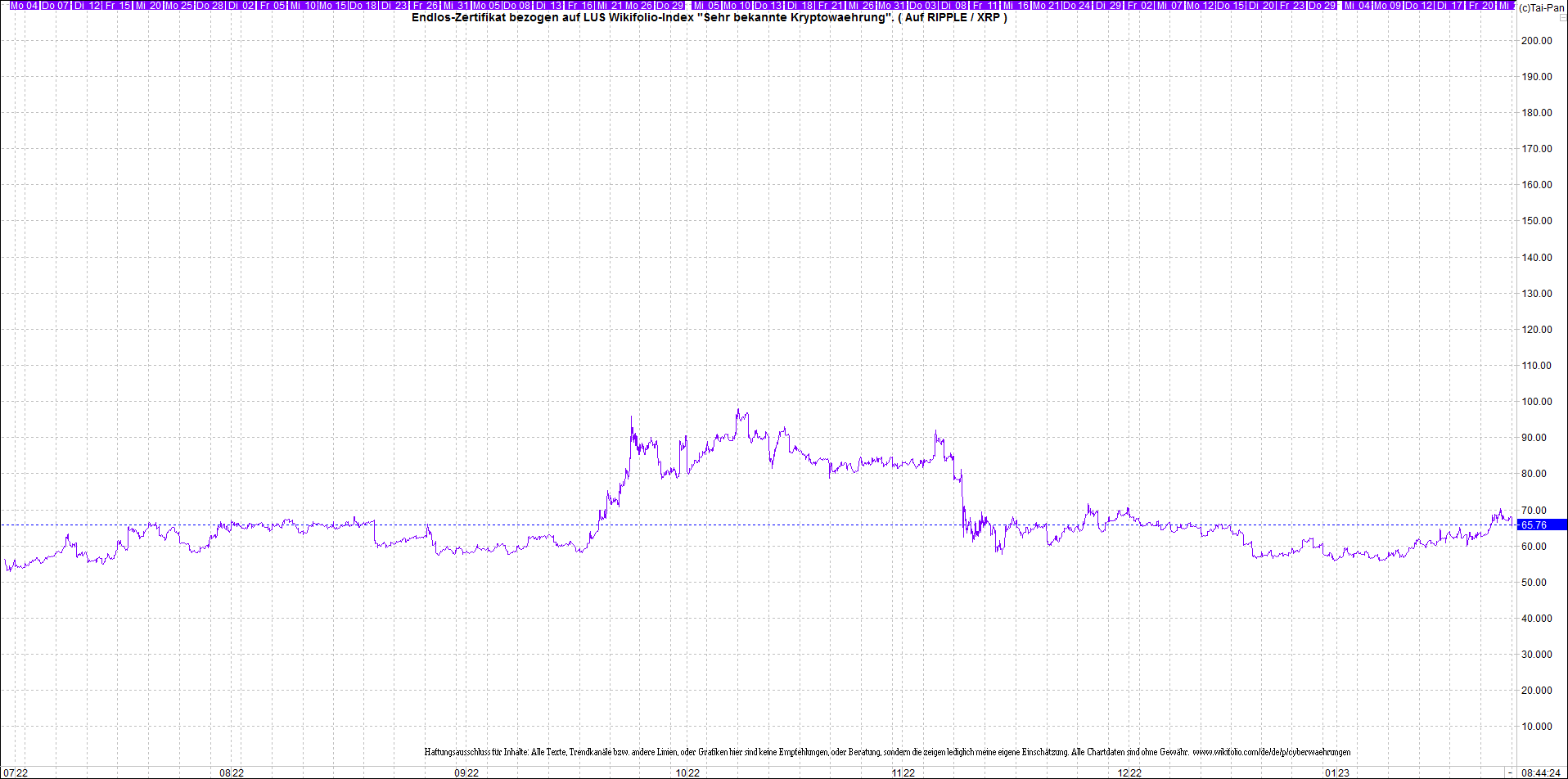The image size is (1568, 779).
Task: Click the 'Do 03' date header cell
Action: (923, 5)
